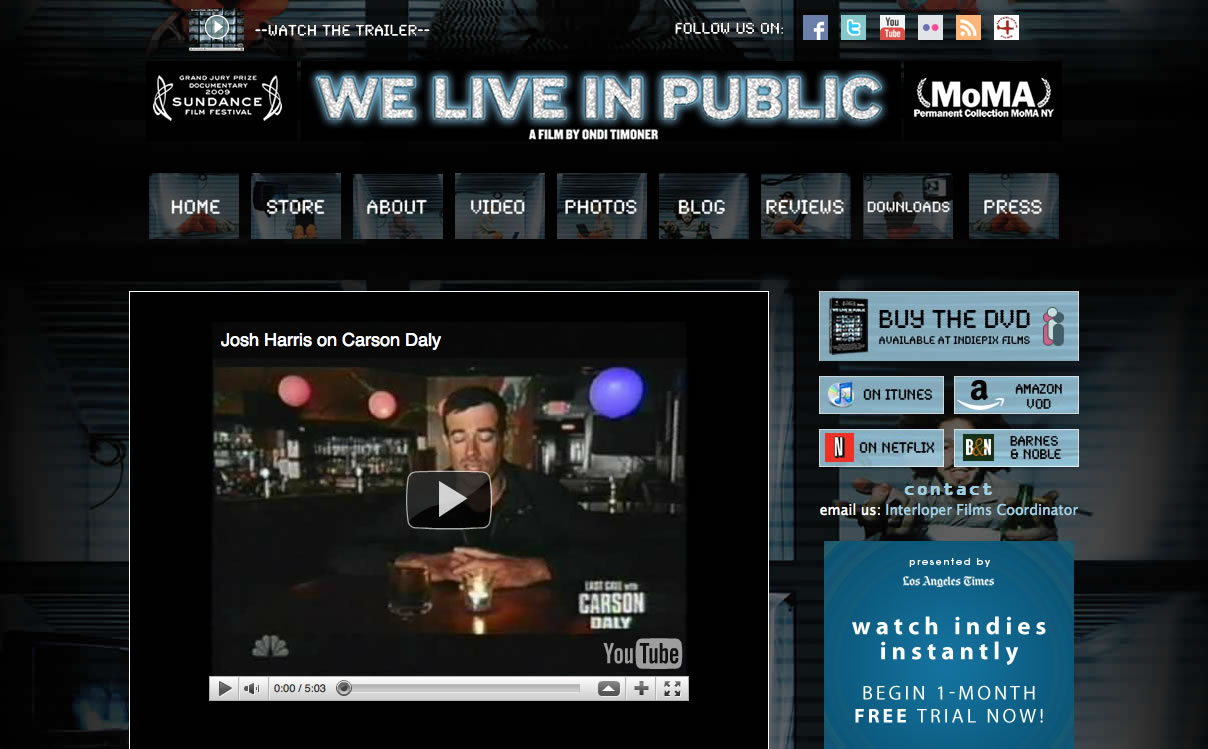1208x749 pixels.
Task: Click video title Josh Harris on Carson Daly
Action: coord(331,340)
